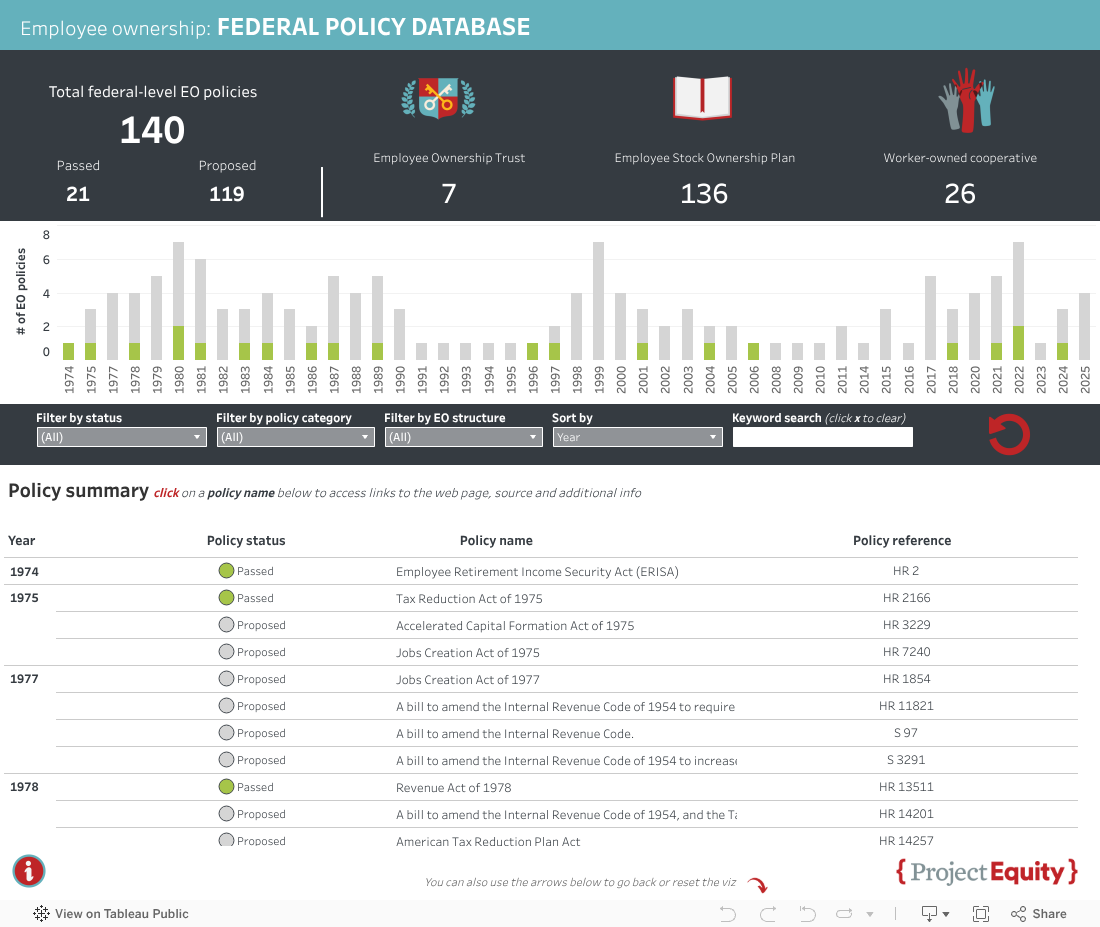1100x927 pixels.
Task: Enter full screen mode
Action: (x=981, y=913)
